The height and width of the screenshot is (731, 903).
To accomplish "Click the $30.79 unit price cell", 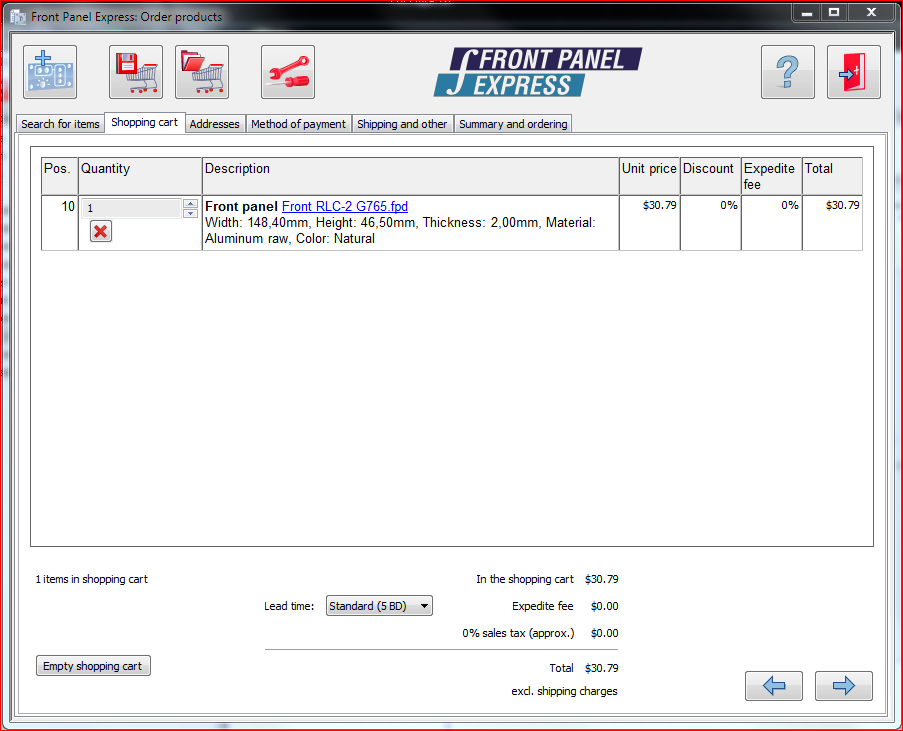I will 650,223.
